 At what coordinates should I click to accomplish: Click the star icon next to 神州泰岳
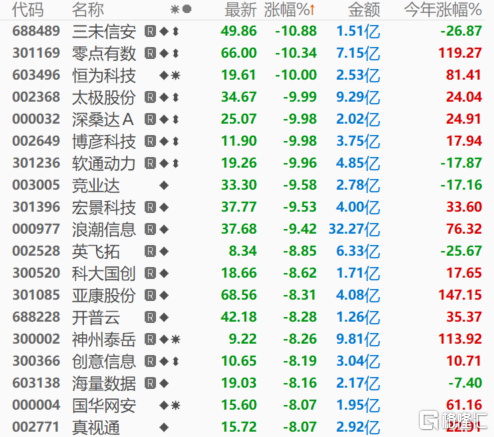coord(176,339)
